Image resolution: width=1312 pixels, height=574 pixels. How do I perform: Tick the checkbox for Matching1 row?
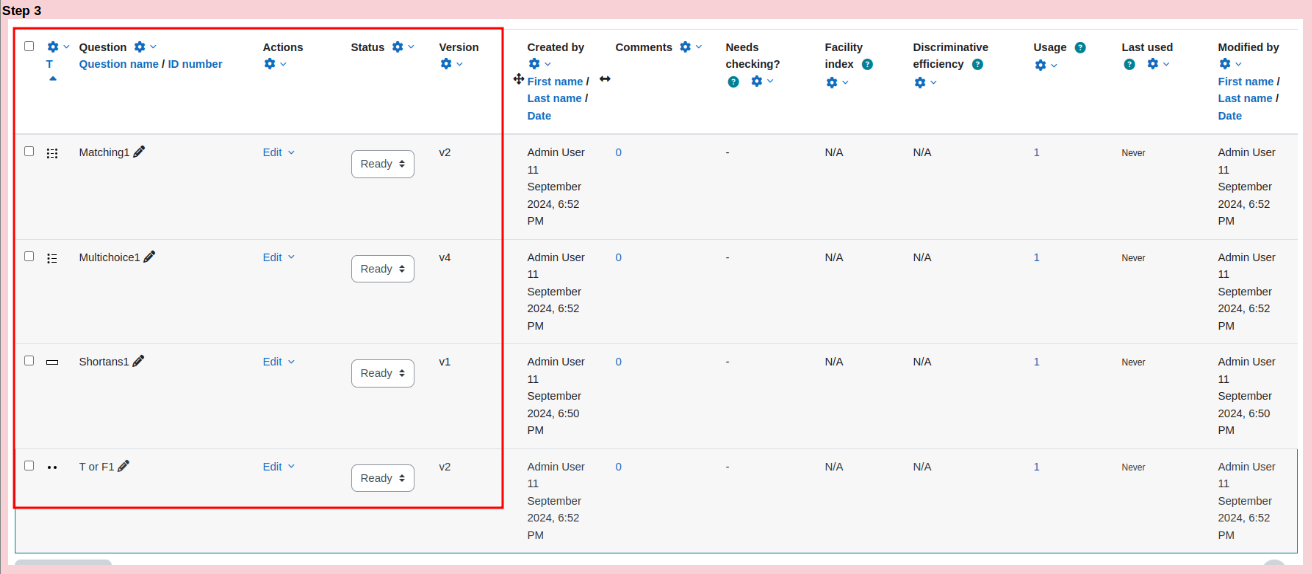click(x=29, y=151)
